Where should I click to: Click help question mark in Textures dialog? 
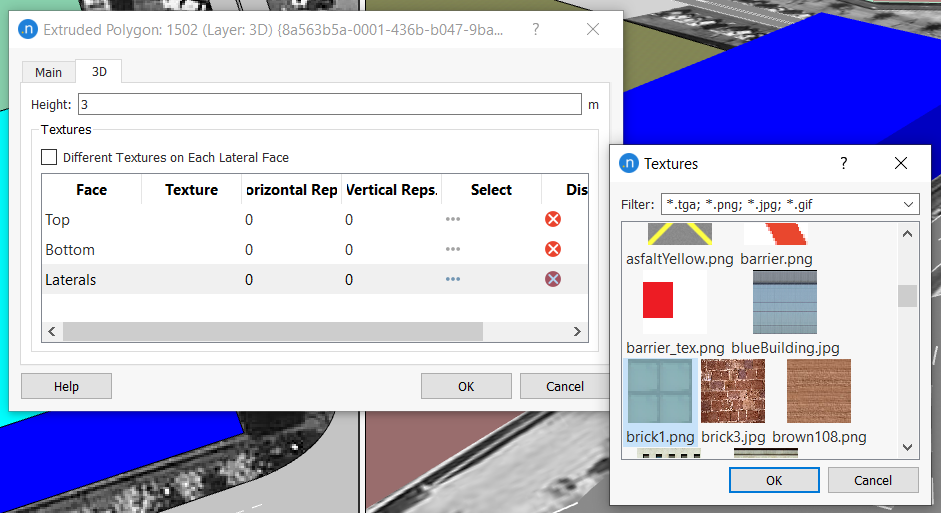pyautogui.click(x=843, y=163)
